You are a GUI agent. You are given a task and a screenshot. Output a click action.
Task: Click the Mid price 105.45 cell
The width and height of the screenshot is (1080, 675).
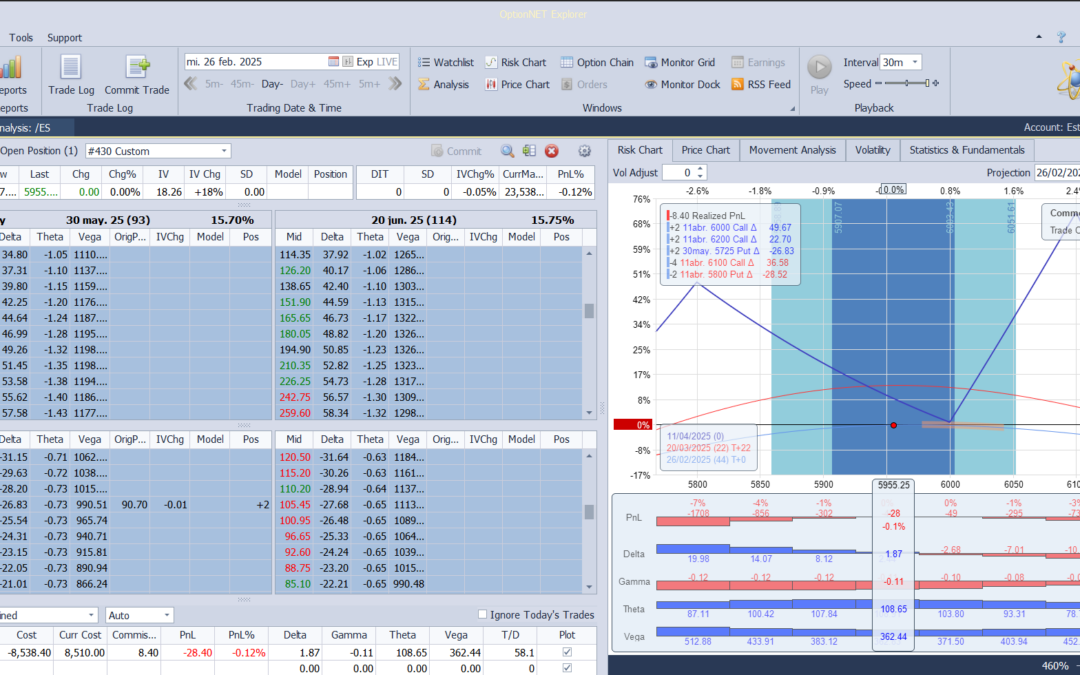[x=294, y=504]
